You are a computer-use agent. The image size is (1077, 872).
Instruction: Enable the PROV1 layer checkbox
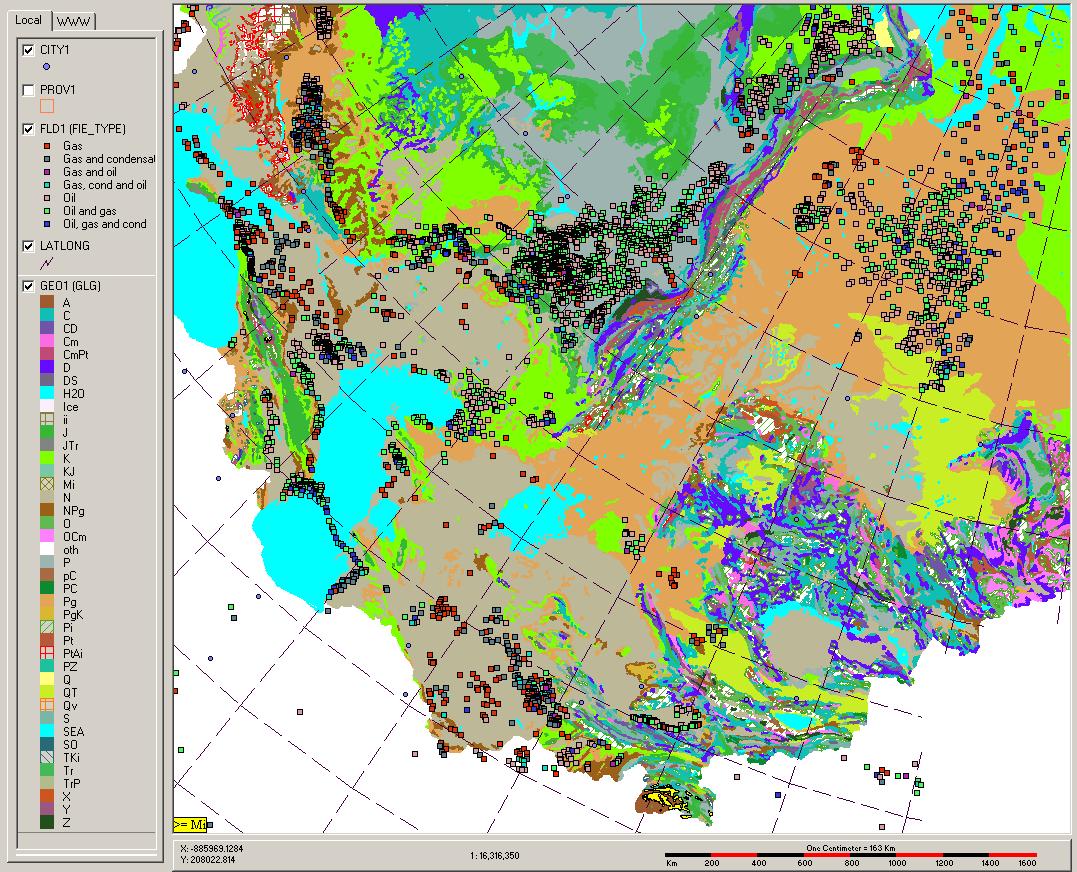(29, 90)
